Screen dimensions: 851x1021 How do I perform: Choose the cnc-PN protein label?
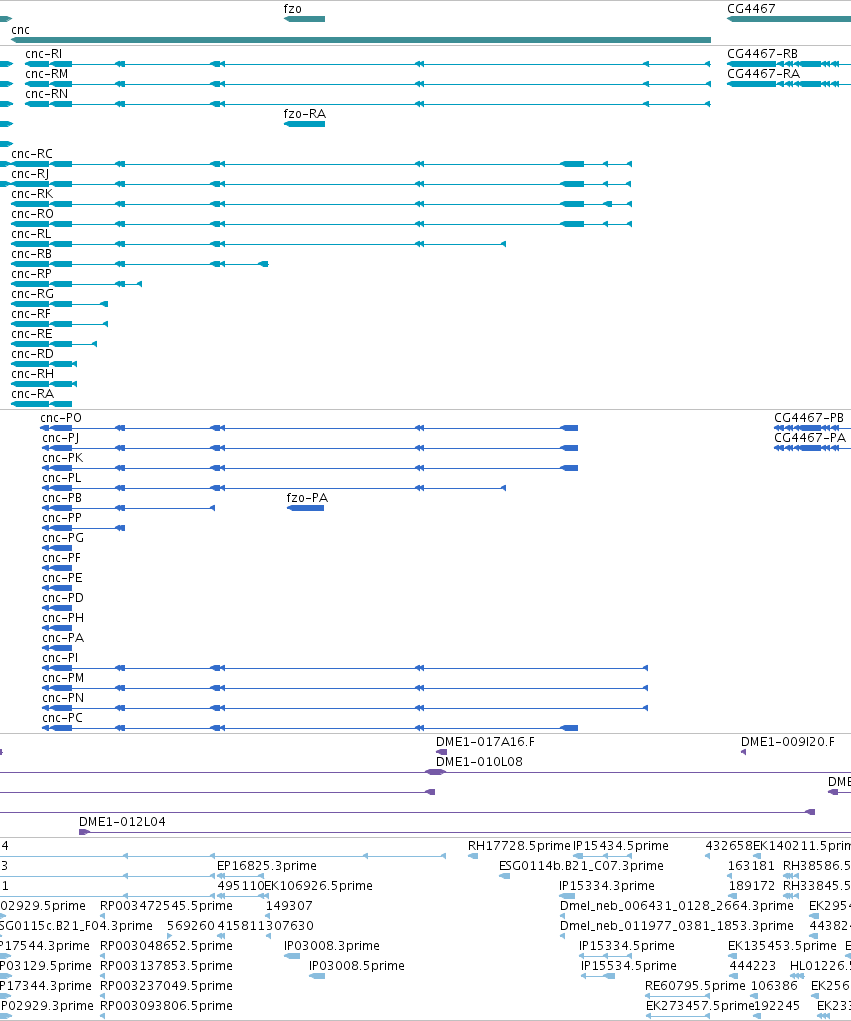[63, 698]
